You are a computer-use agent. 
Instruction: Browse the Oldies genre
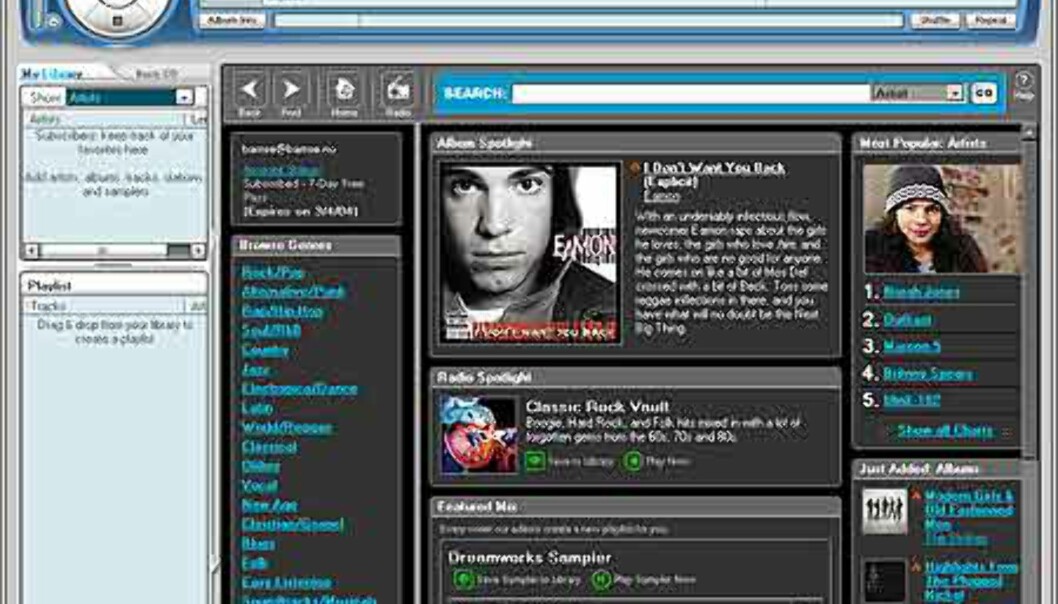pyautogui.click(x=260, y=466)
